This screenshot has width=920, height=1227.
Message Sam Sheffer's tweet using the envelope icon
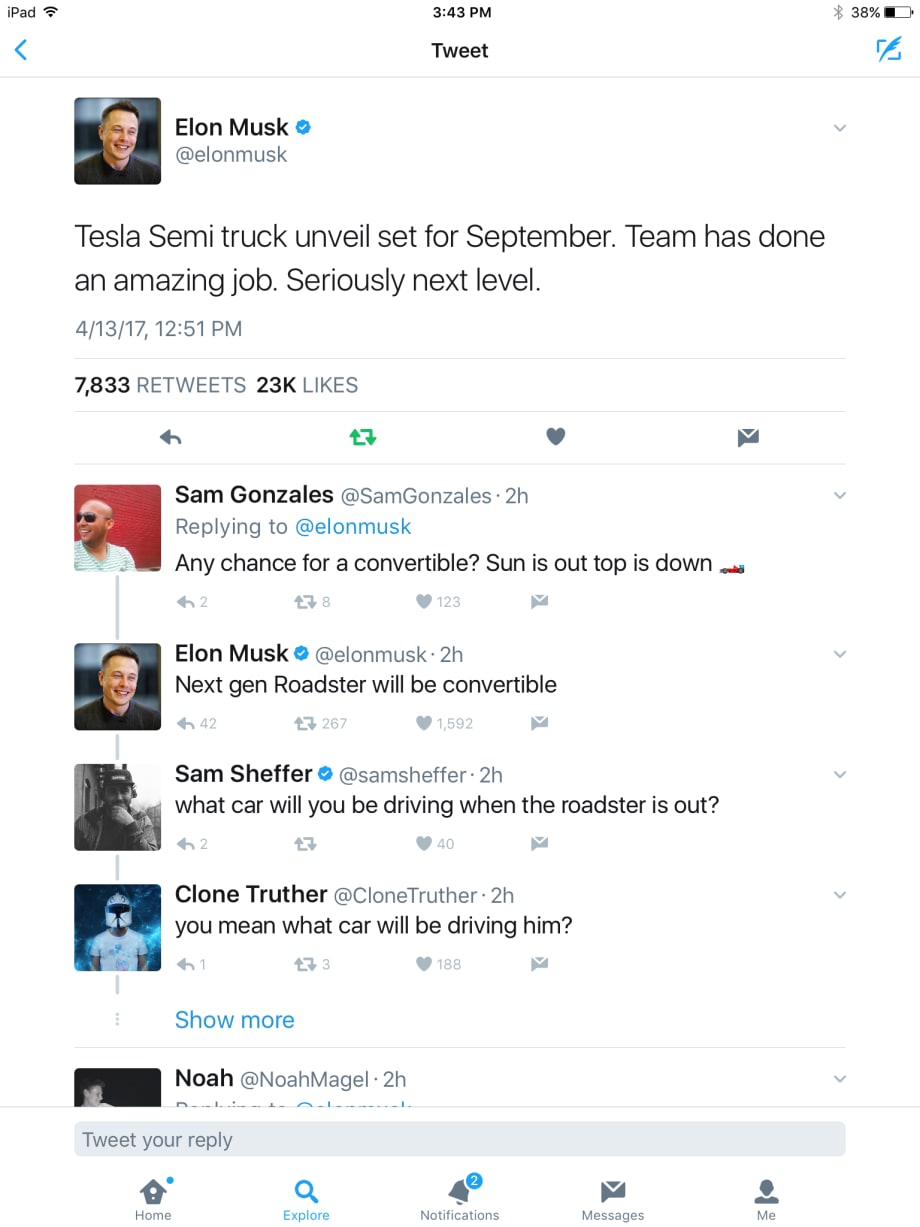(539, 843)
